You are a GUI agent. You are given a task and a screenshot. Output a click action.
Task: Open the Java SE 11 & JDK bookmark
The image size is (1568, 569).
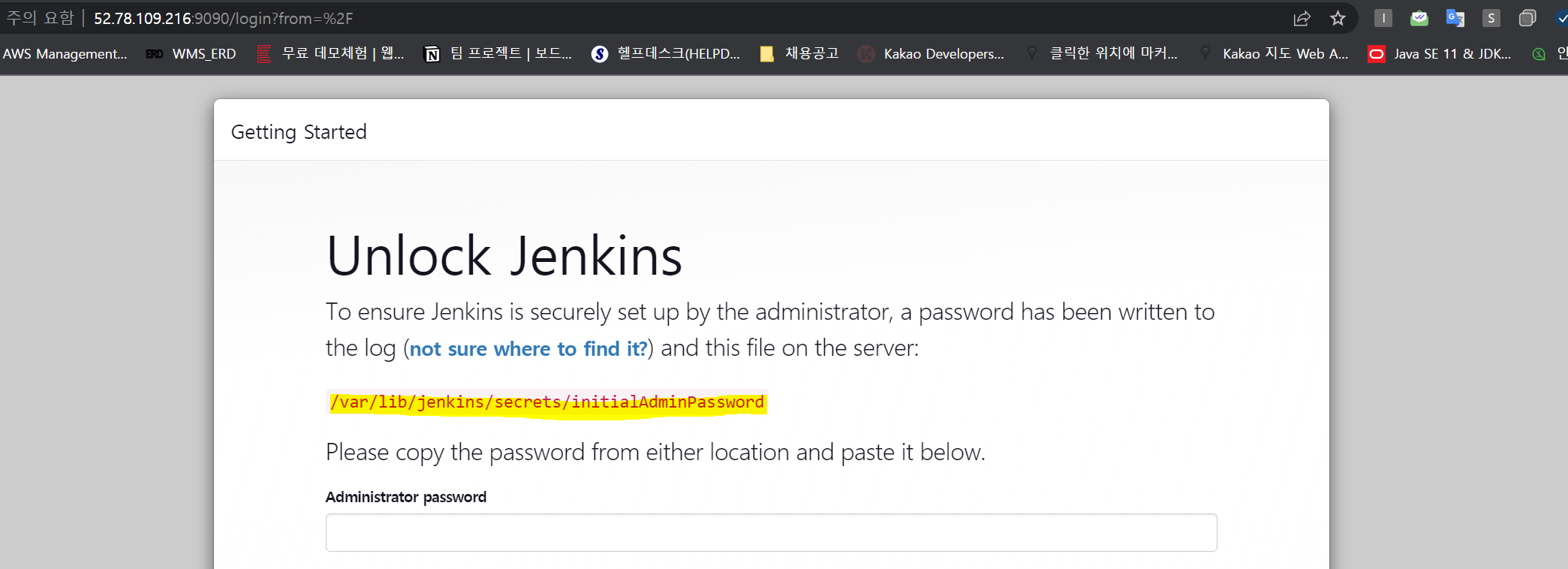point(1440,54)
